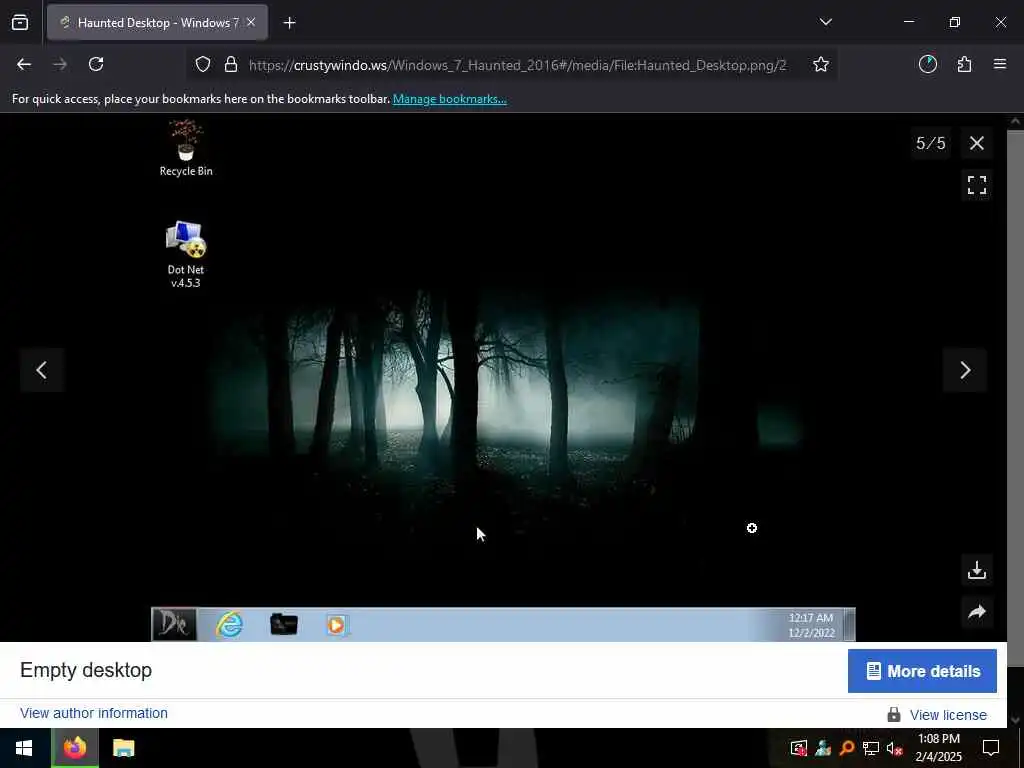The image size is (1024, 768).
Task: Click the Empty desktop caption
Action: coord(86,670)
